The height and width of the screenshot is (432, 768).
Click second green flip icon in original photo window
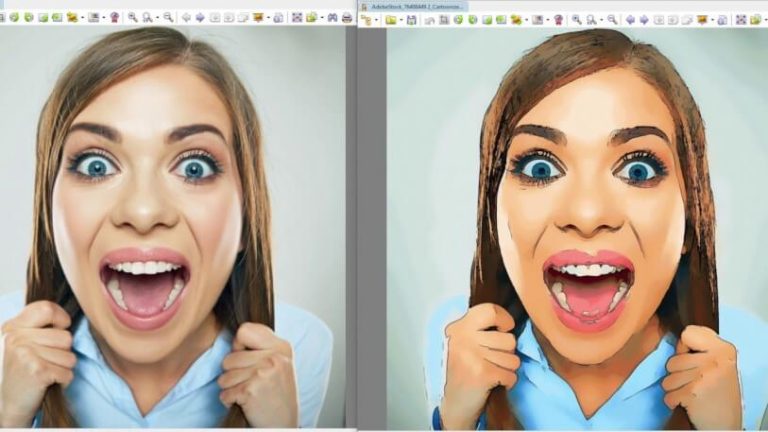click(x=57, y=18)
